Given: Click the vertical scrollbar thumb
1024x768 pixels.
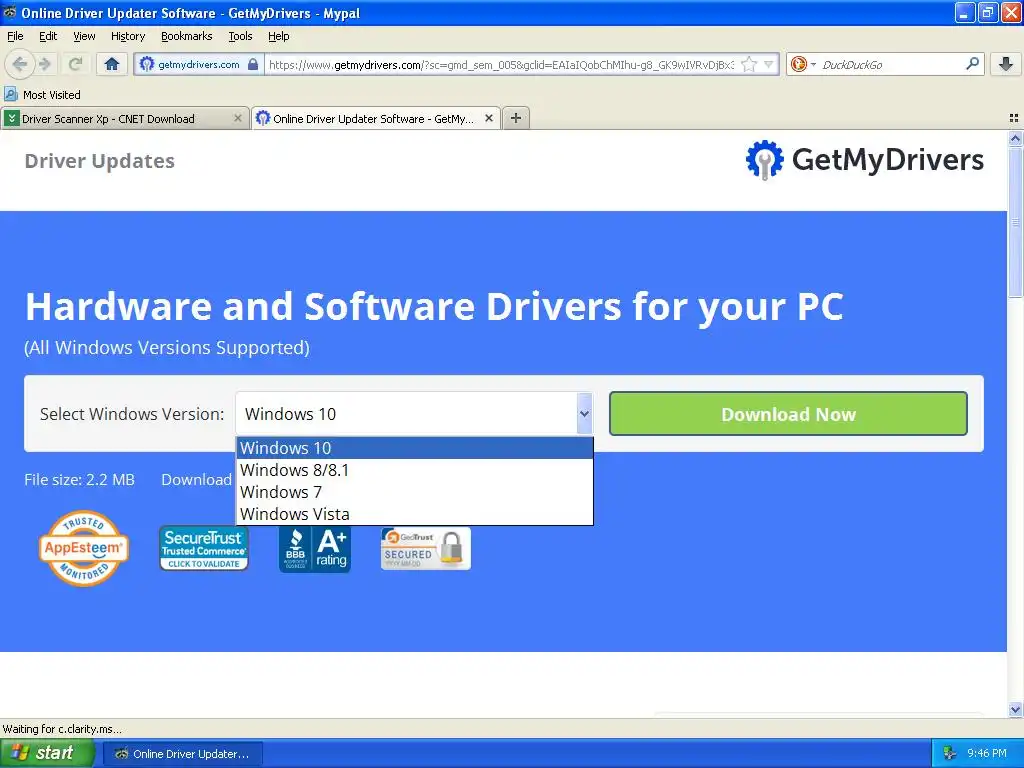Looking at the screenshot, I should pos(1015,222).
